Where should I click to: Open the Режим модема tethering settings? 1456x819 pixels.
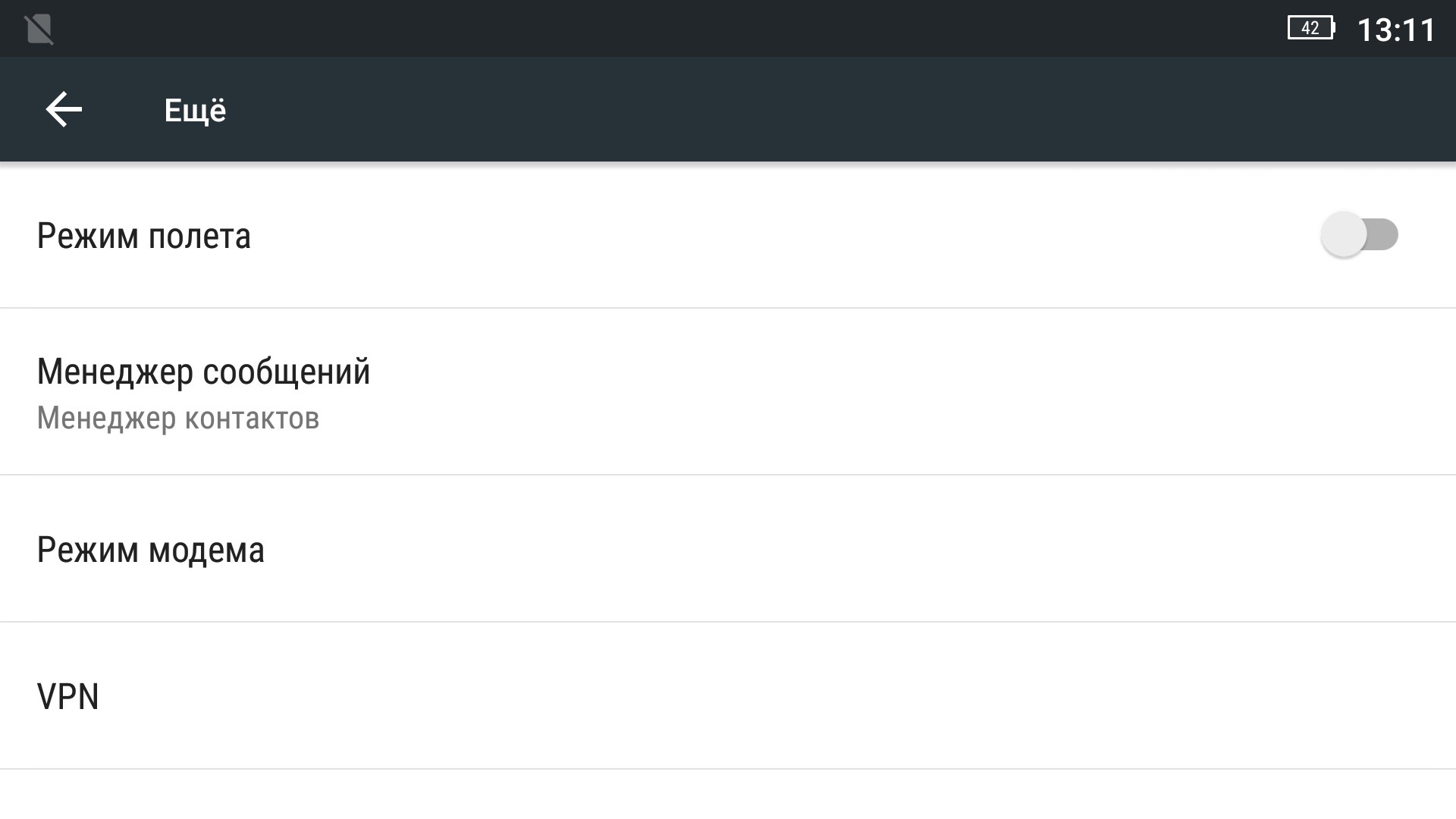click(150, 550)
